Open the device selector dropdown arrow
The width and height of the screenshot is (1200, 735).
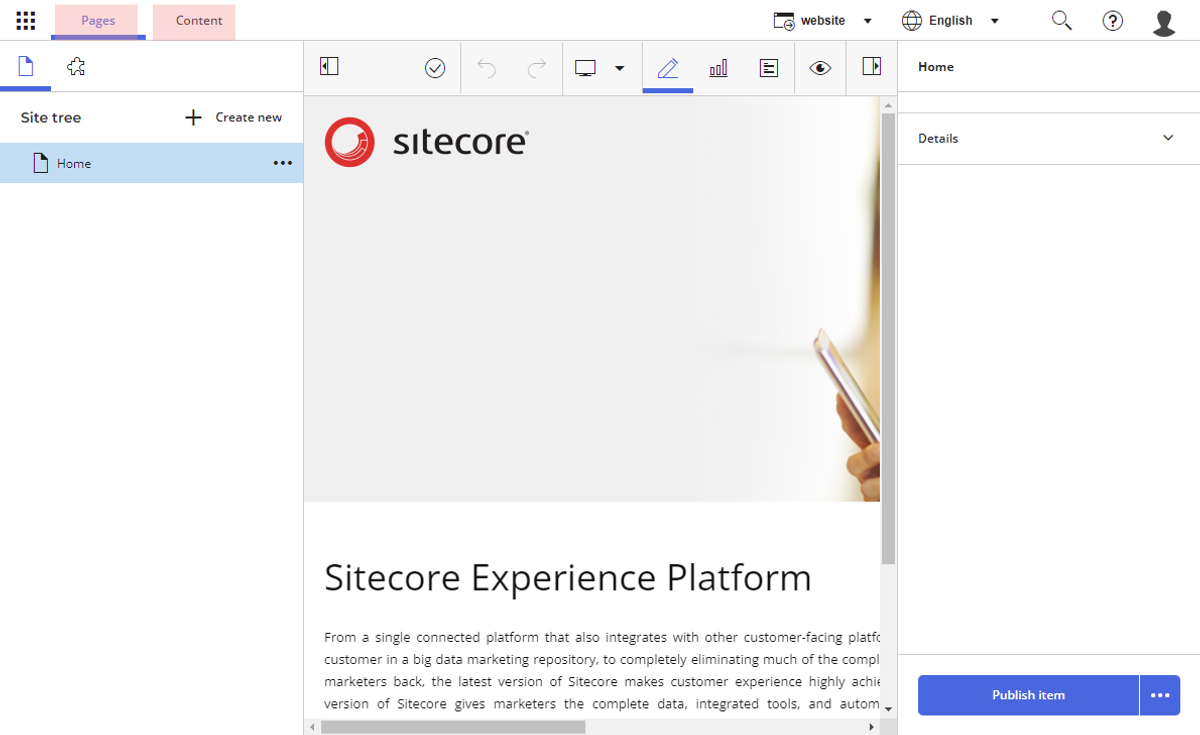click(620, 68)
